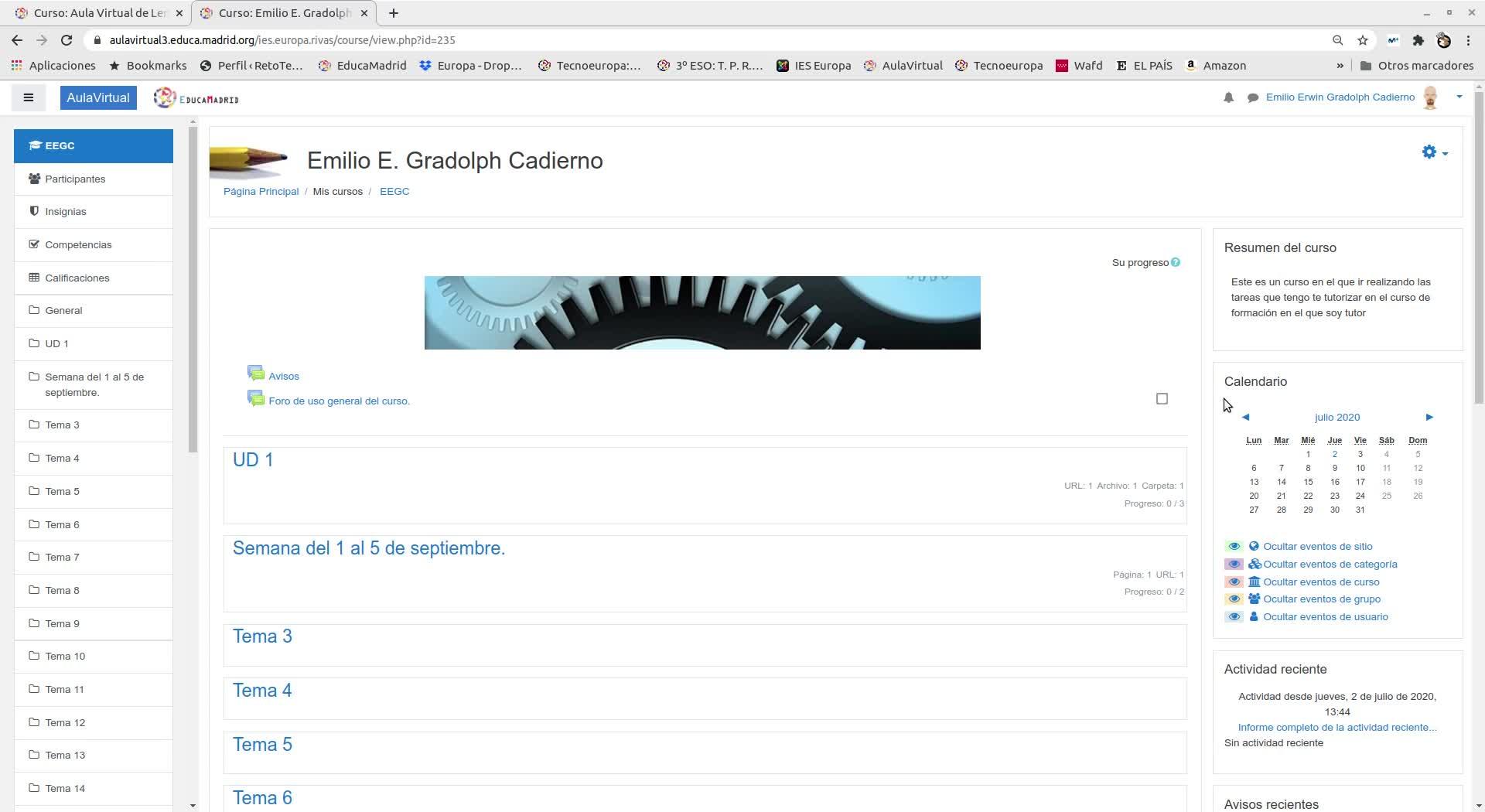Open the messages speech bubble icon
This screenshot has height=812, width=1485.
coord(1253,97)
